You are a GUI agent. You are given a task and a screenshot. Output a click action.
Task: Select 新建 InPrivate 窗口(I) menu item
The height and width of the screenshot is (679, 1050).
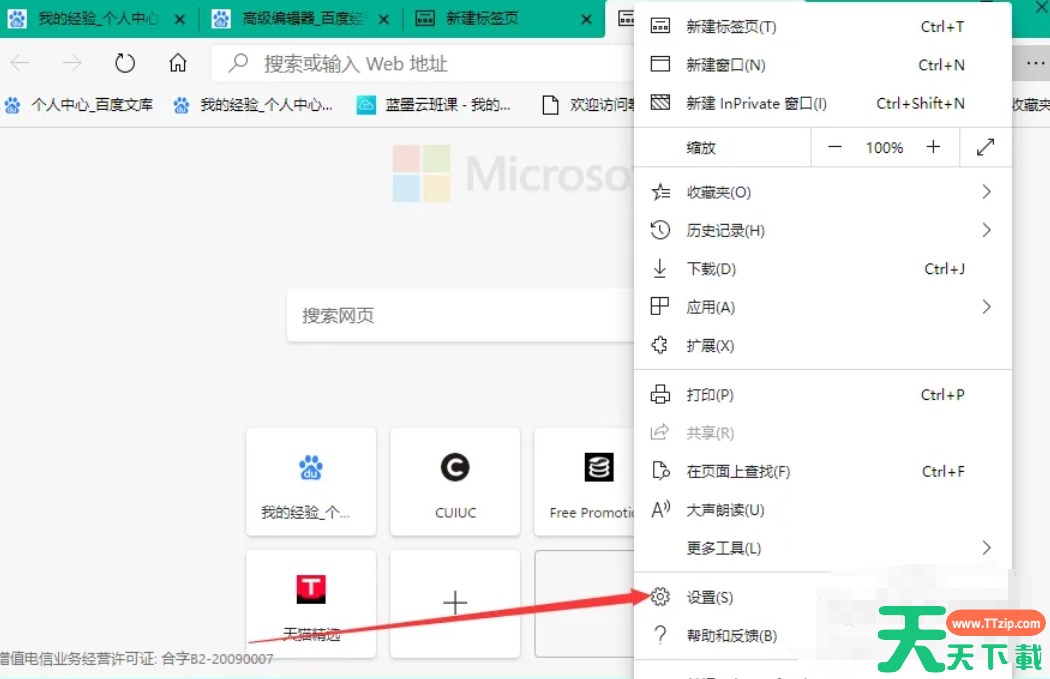coord(756,103)
